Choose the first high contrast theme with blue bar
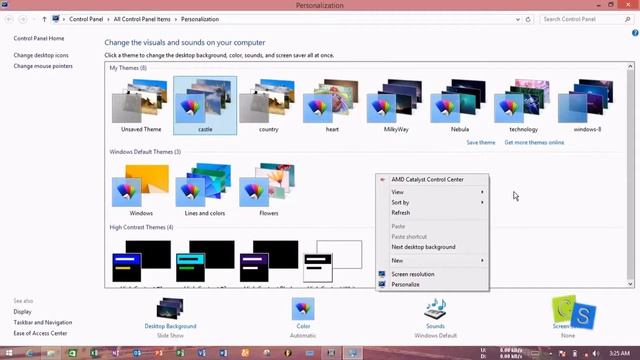The width and height of the screenshot is (640, 360). (141, 261)
